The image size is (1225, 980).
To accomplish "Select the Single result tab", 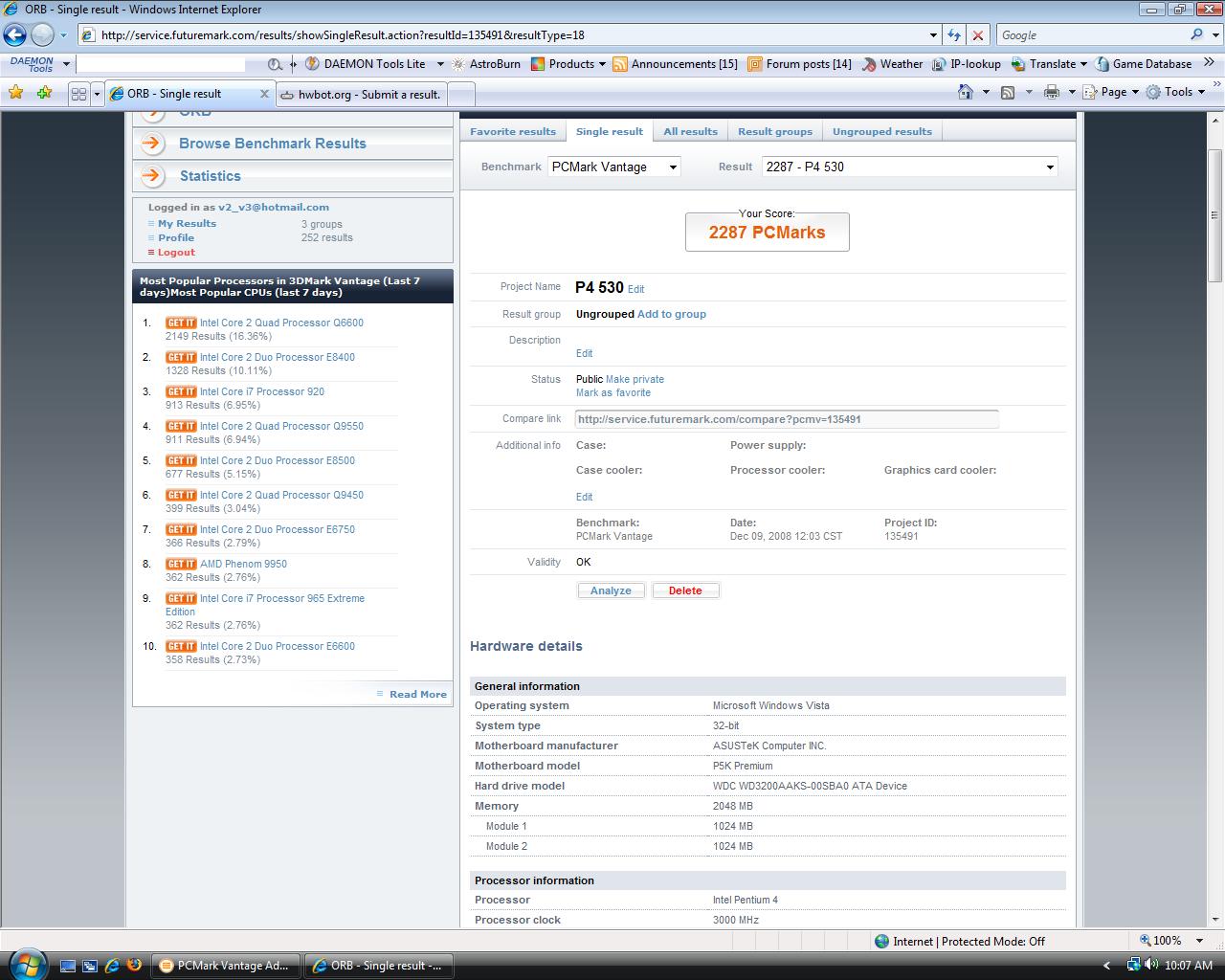I will pos(610,131).
